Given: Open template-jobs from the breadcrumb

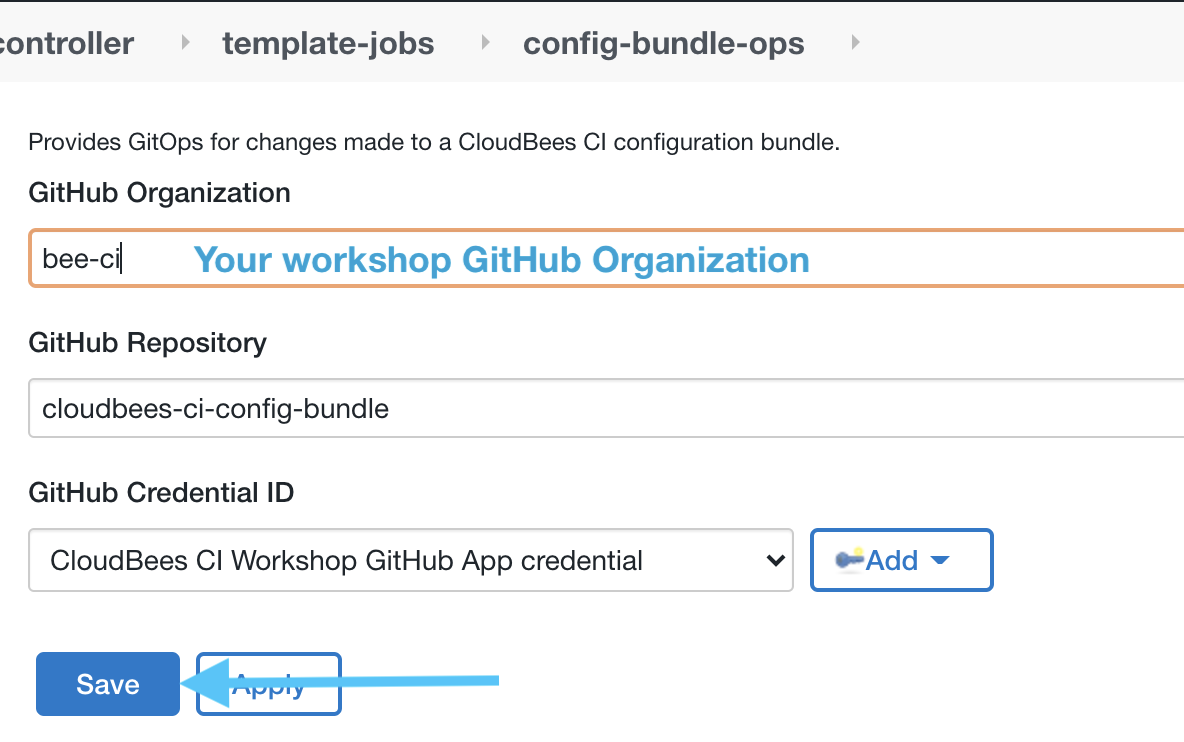Looking at the screenshot, I should pos(328,42).
